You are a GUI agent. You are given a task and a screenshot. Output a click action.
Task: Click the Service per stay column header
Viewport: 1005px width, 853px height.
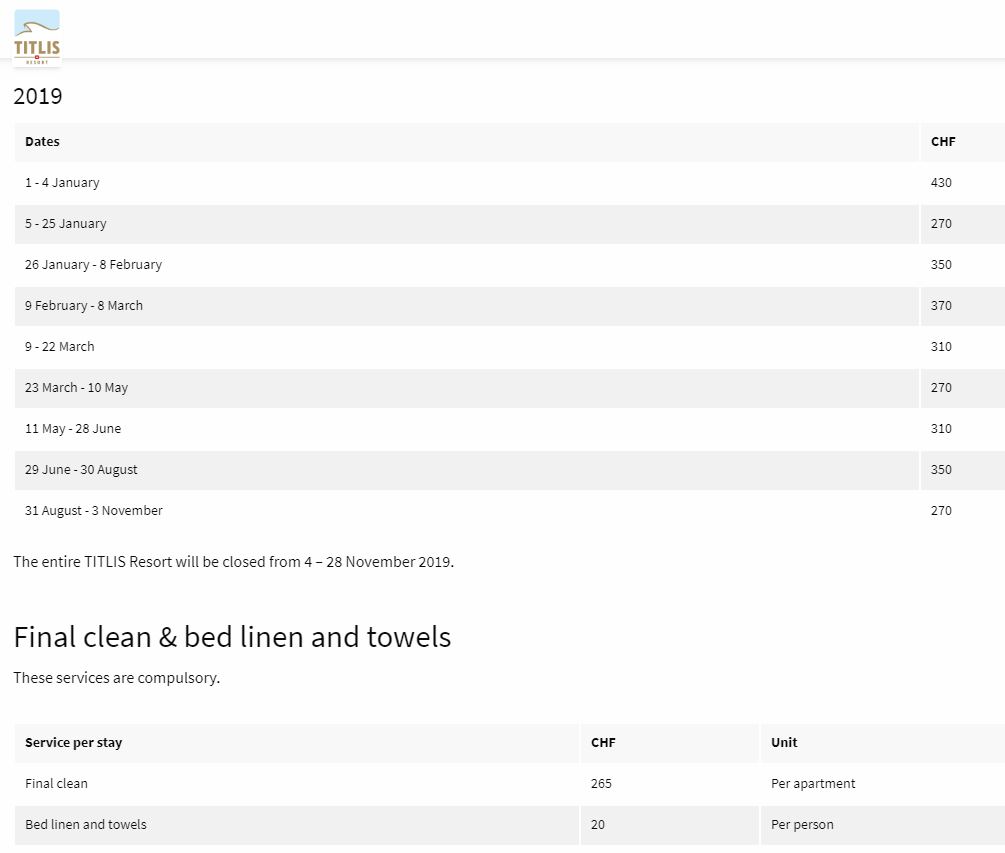click(74, 743)
